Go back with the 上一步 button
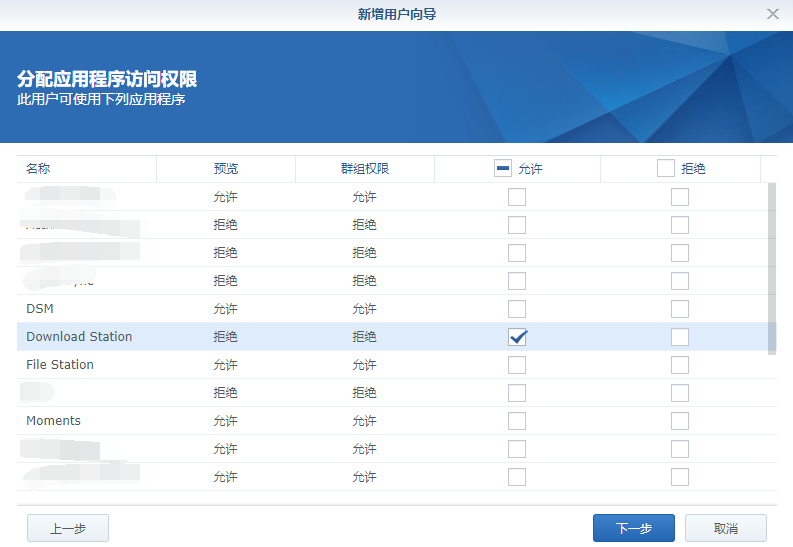The image size is (793, 547). pyautogui.click(x=68, y=528)
